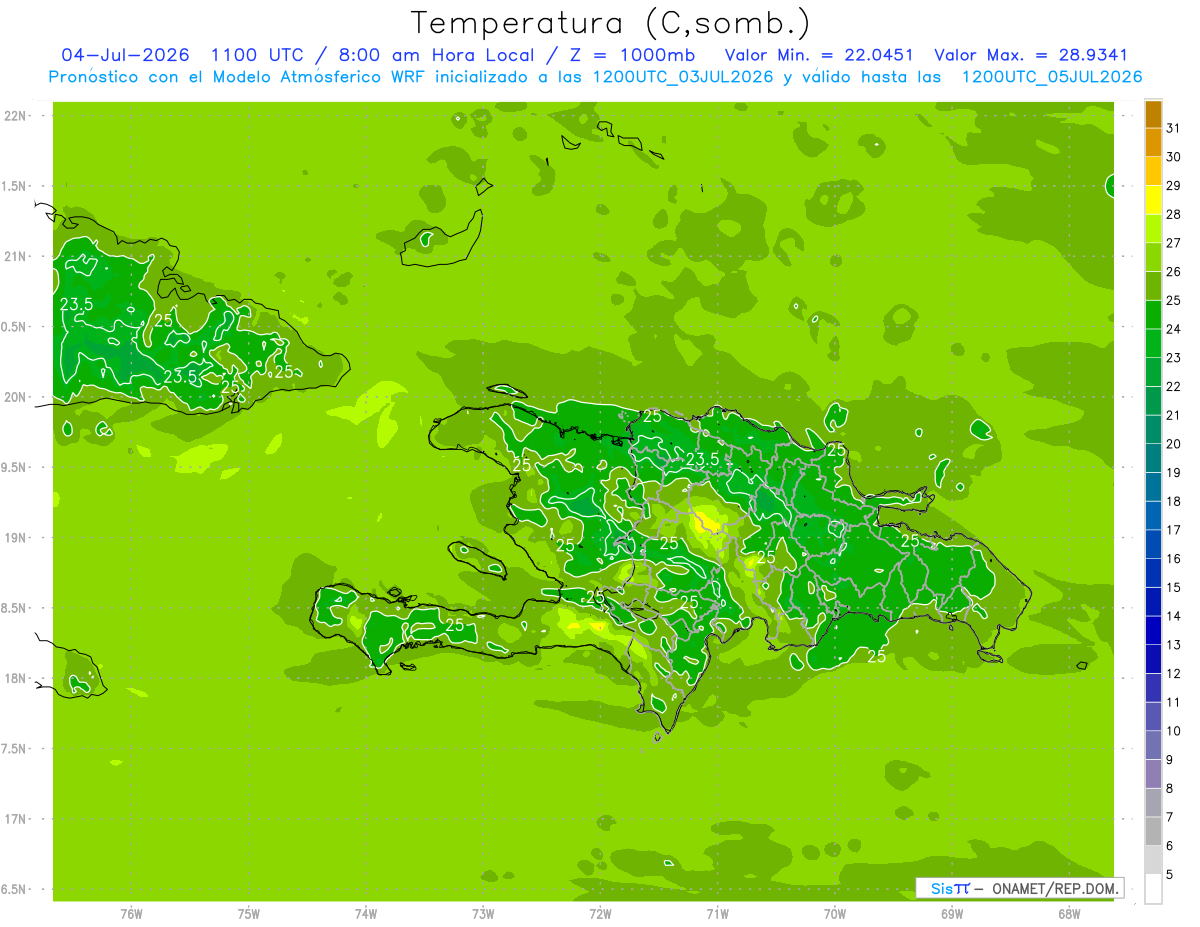
Task: Click the '21N' latitude axis label
Action: pyautogui.click(x=17, y=257)
